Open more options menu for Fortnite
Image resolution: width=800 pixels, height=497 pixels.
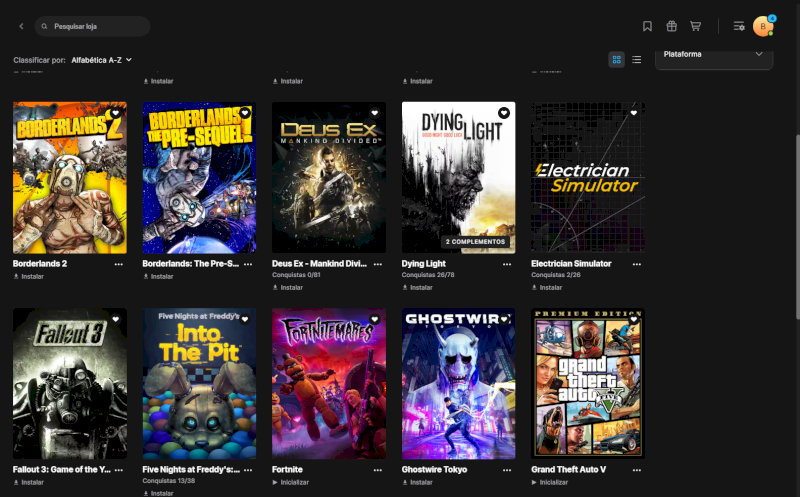pos(378,470)
